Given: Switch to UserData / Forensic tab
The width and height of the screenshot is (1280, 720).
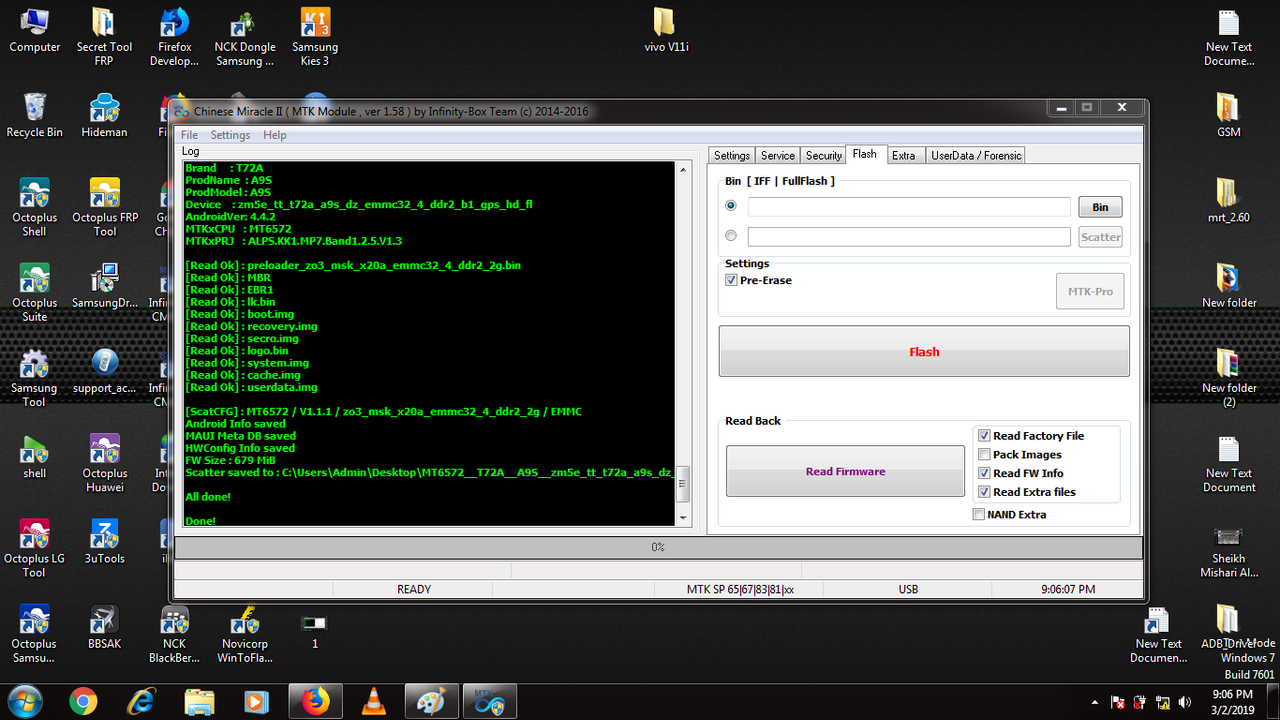Looking at the screenshot, I should [975, 155].
